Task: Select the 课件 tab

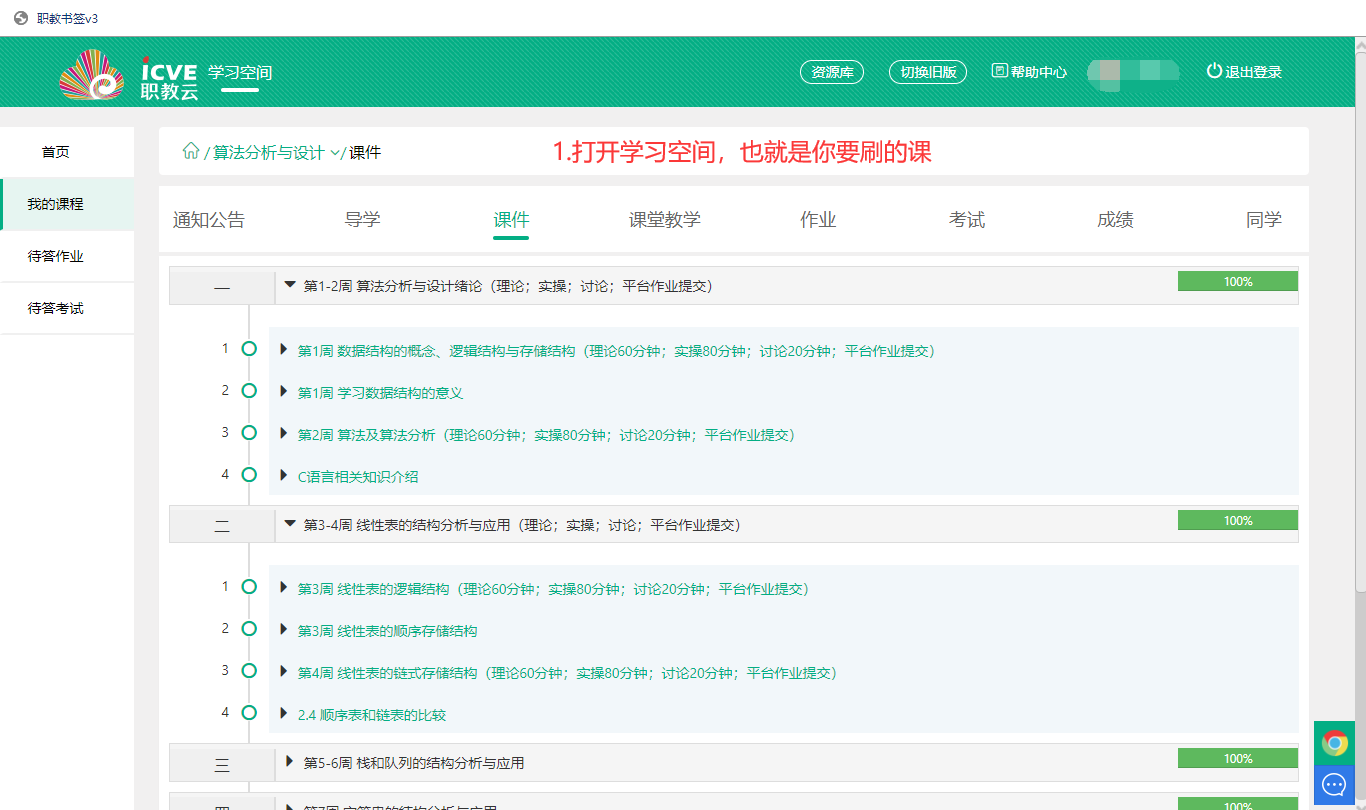Action: (x=511, y=220)
